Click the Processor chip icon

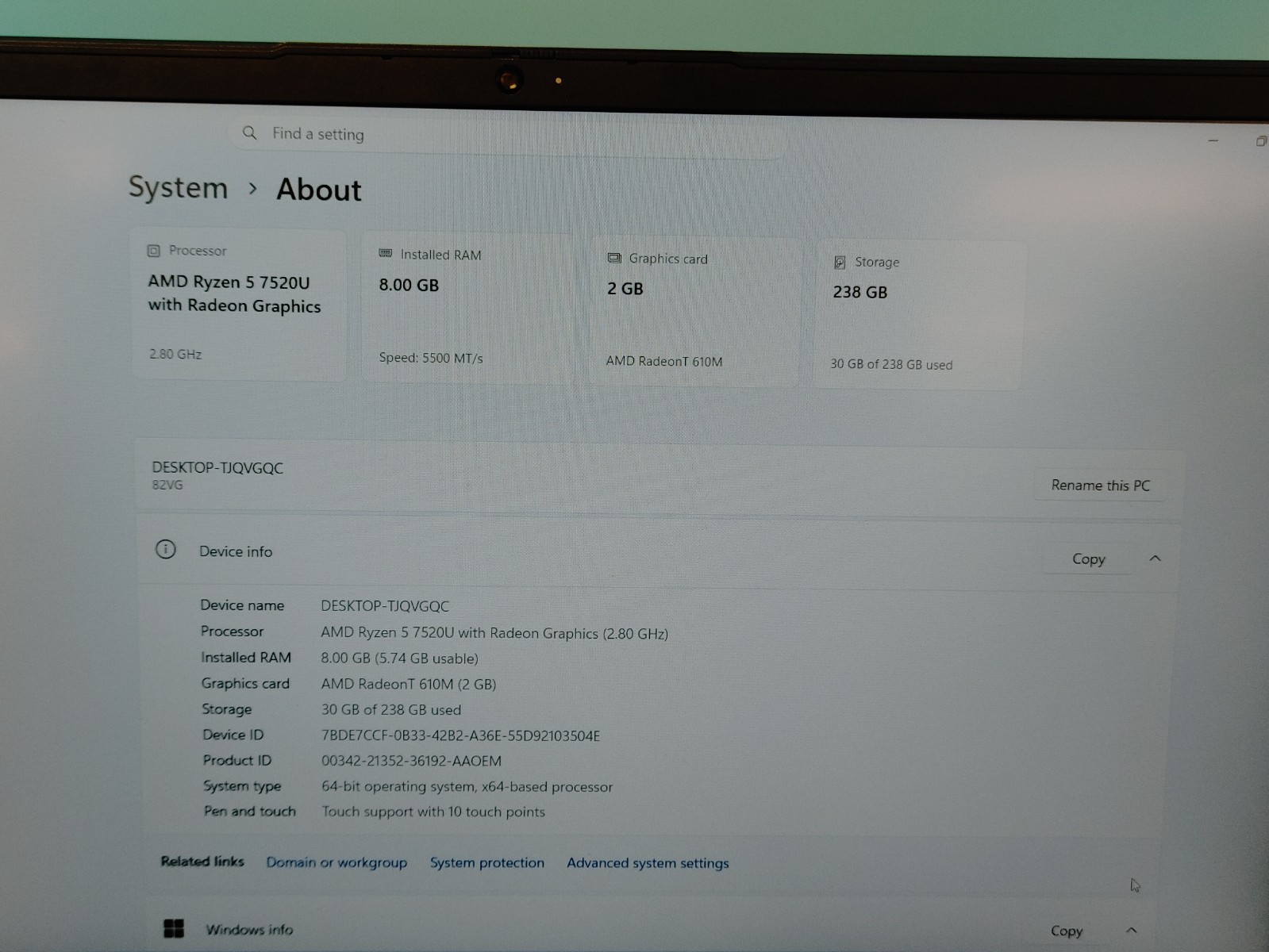pyautogui.click(x=154, y=251)
